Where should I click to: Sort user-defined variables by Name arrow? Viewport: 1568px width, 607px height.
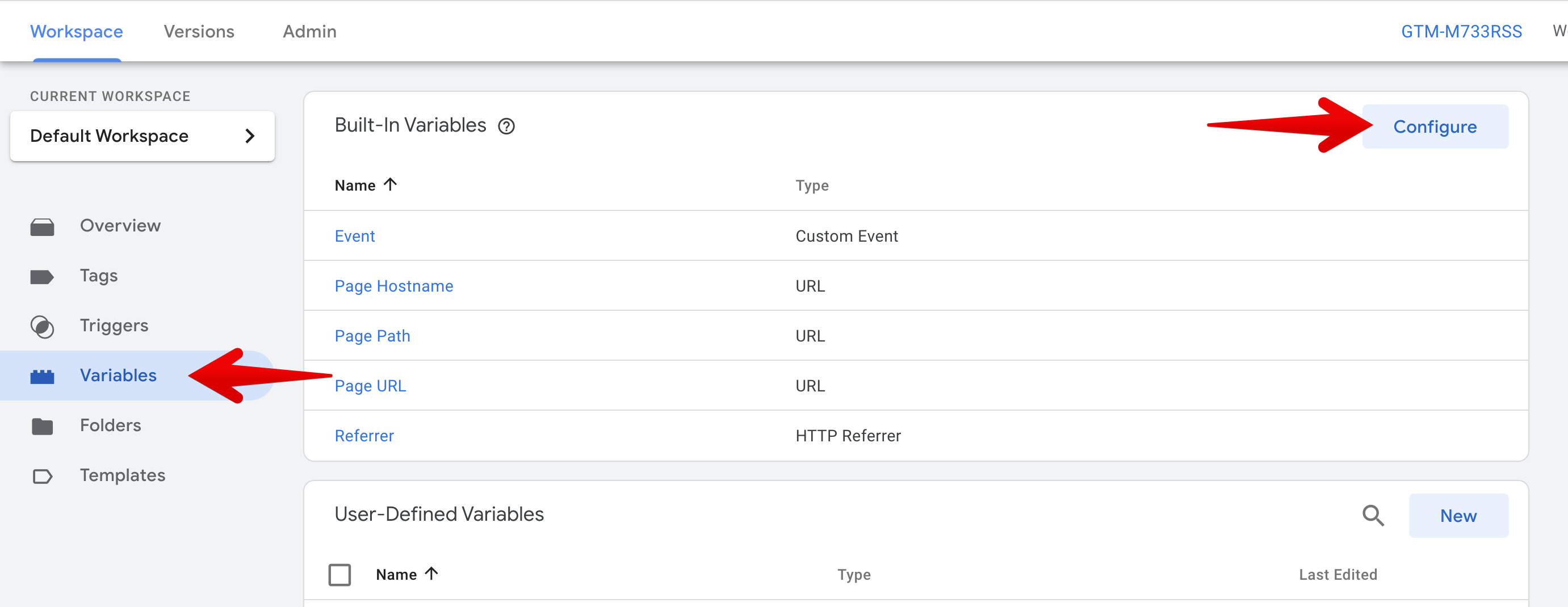(431, 574)
